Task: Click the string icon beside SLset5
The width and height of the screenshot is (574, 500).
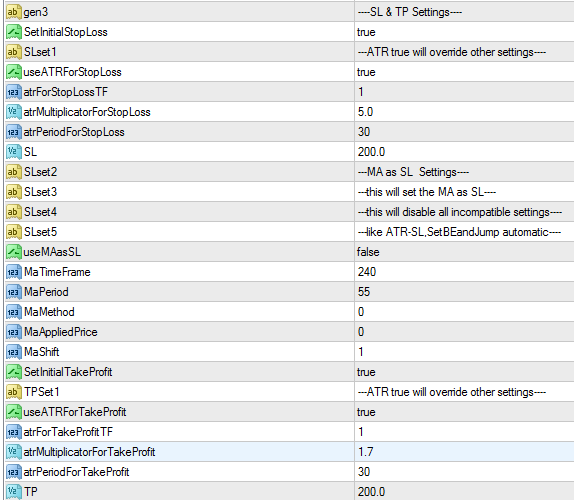Action: tap(14, 232)
